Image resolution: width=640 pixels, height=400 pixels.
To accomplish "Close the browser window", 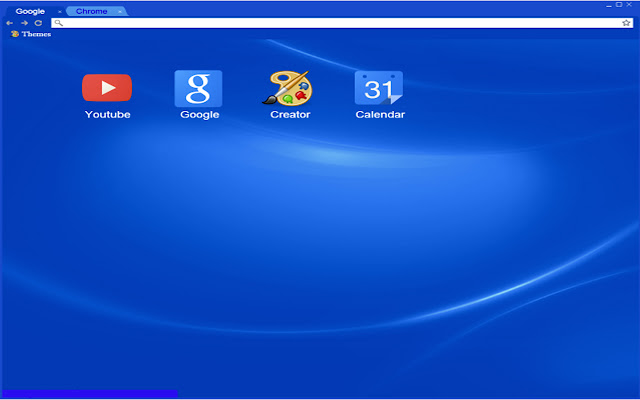I will click(629, 5).
